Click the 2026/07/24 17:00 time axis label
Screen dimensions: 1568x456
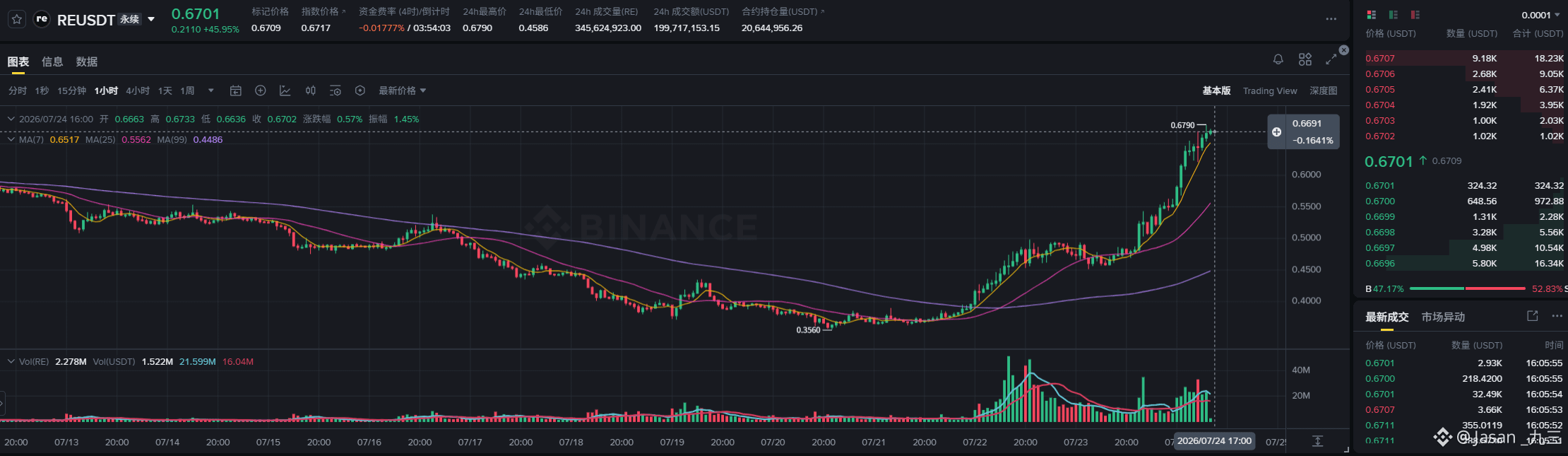(1214, 440)
